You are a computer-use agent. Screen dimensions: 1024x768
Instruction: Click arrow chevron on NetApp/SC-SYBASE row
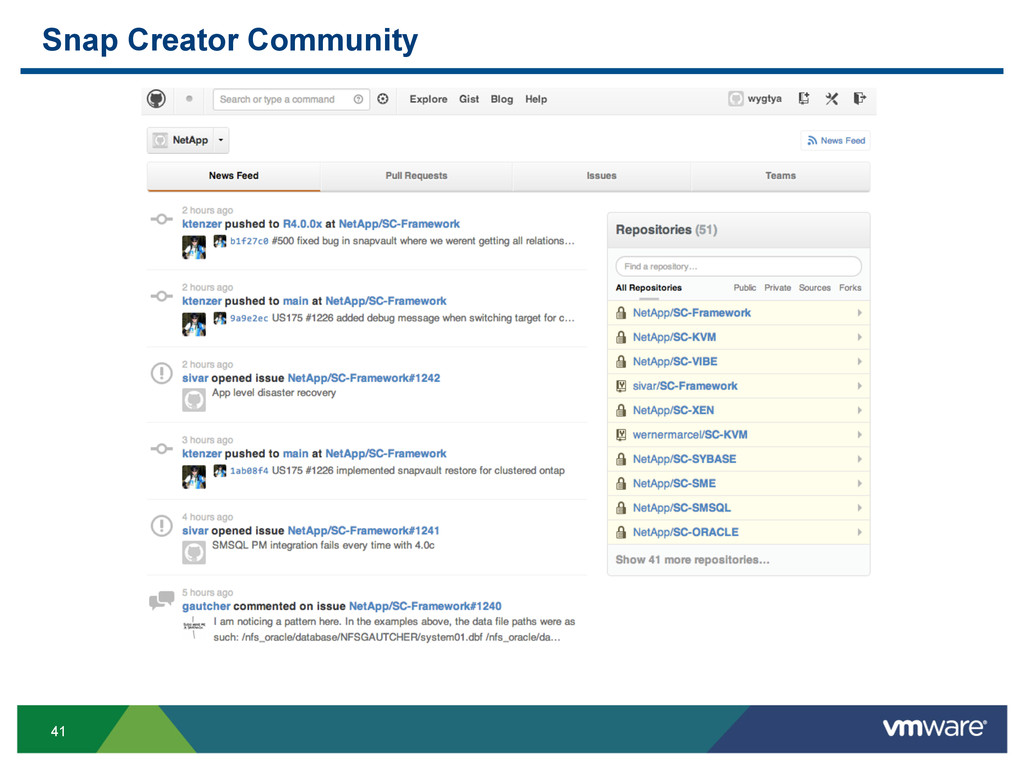pyautogui.click(x=859, y=459)
